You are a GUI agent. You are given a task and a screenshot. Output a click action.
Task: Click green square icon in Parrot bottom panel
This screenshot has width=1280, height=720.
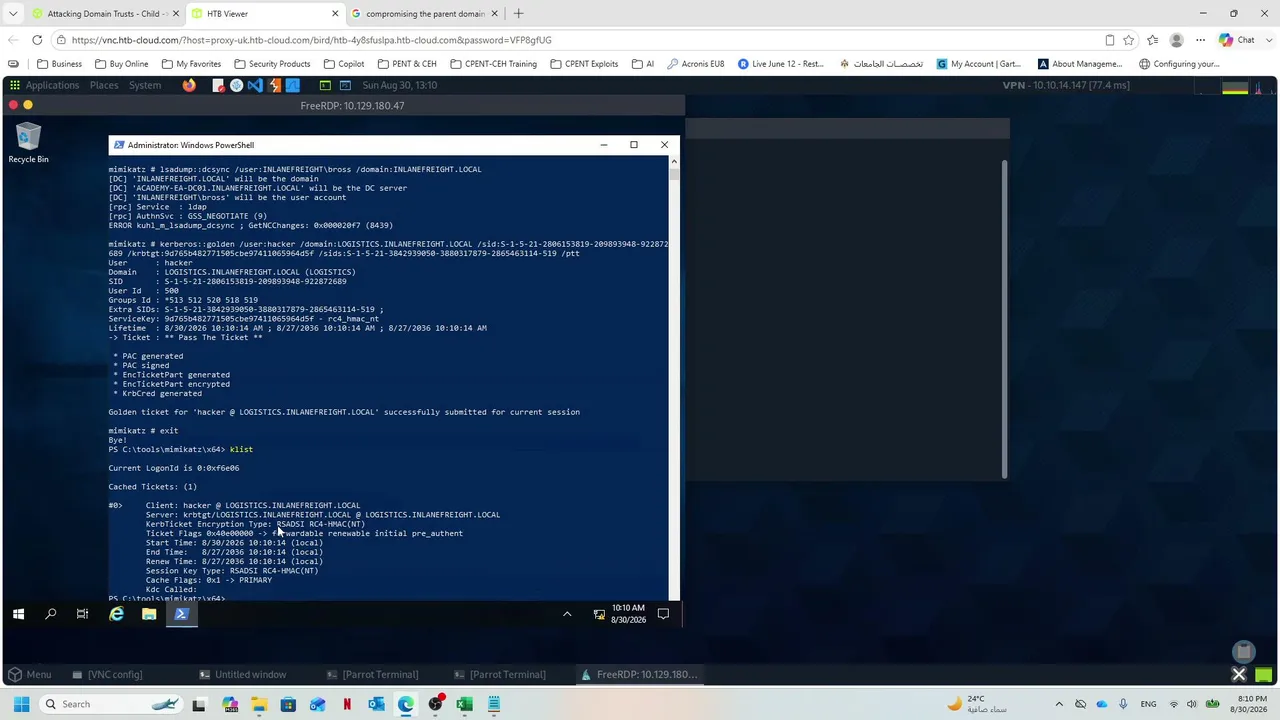(x=1265, y=675)
